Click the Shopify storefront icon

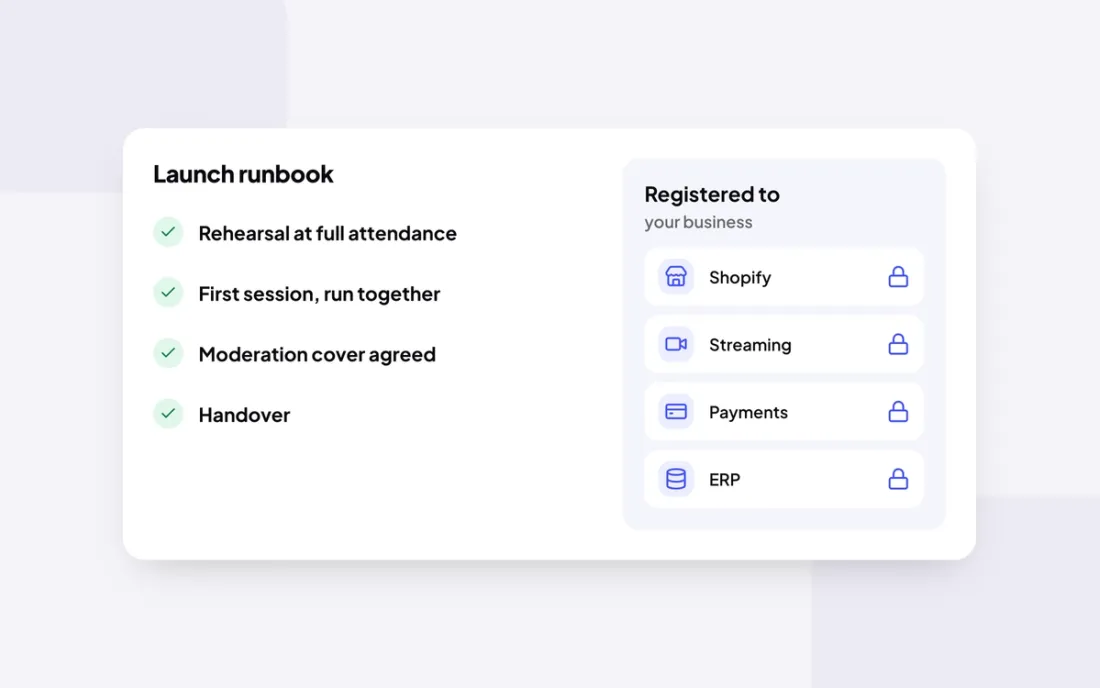(676, 276)
